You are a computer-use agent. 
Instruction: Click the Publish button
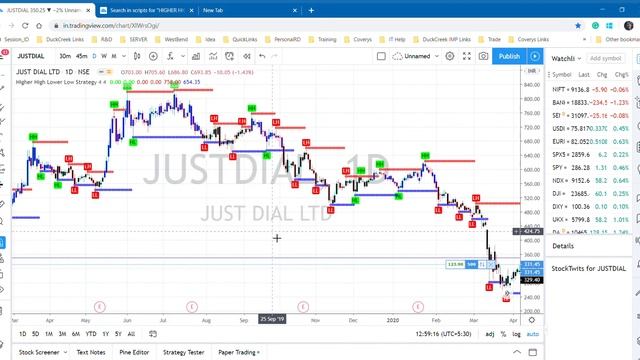509,56
